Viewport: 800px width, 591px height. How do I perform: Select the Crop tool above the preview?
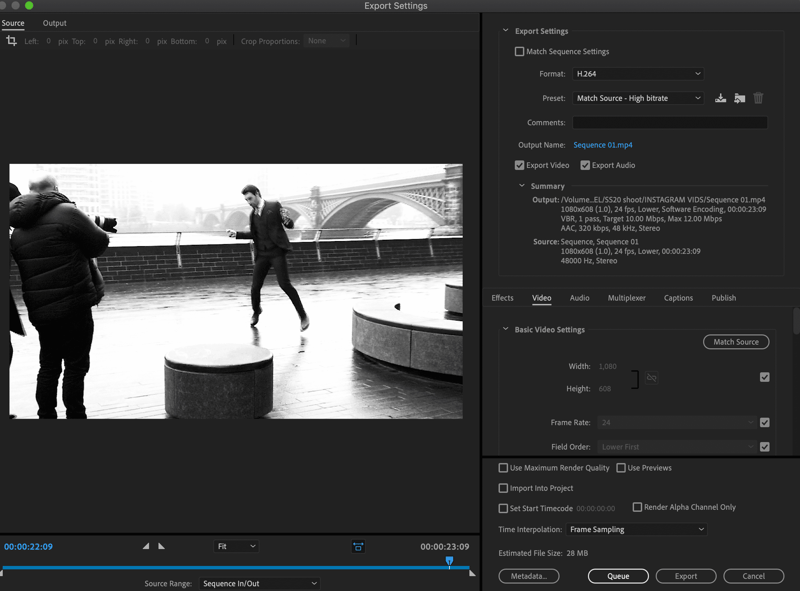tap(12, 41)
